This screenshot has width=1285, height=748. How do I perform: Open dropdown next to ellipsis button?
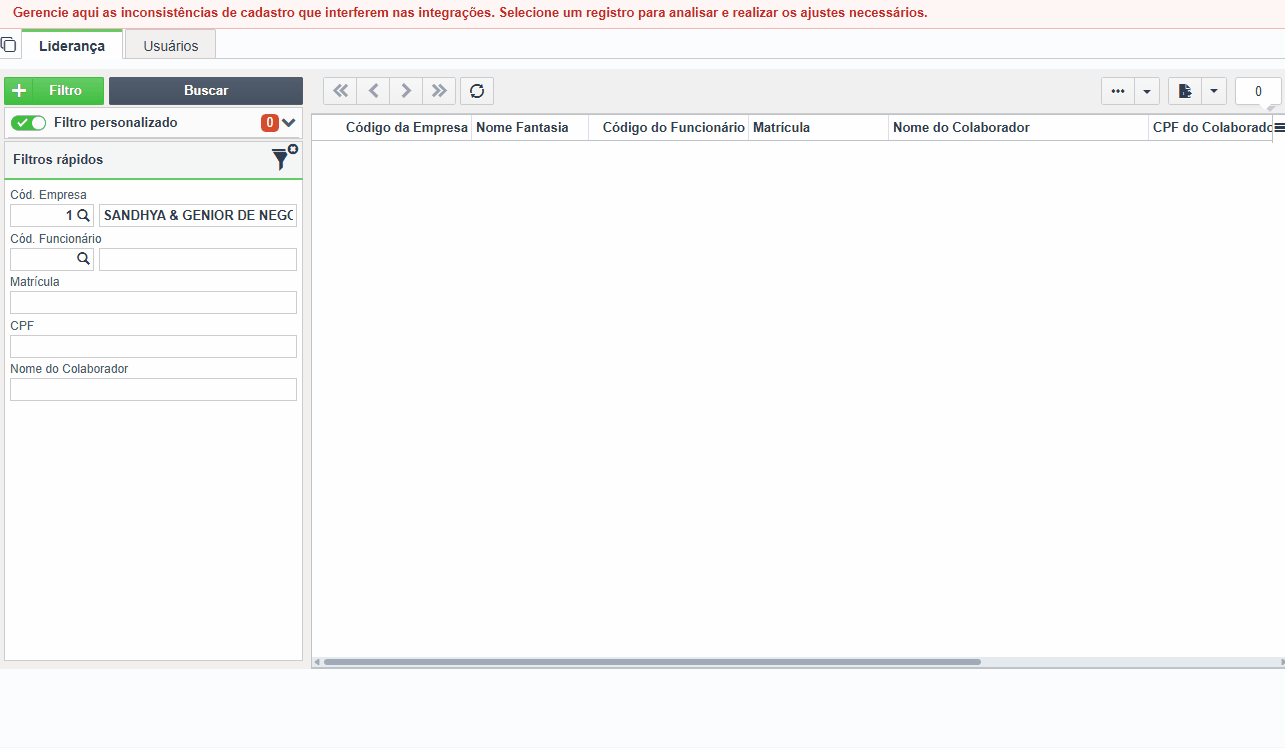tap(1147, 91)
